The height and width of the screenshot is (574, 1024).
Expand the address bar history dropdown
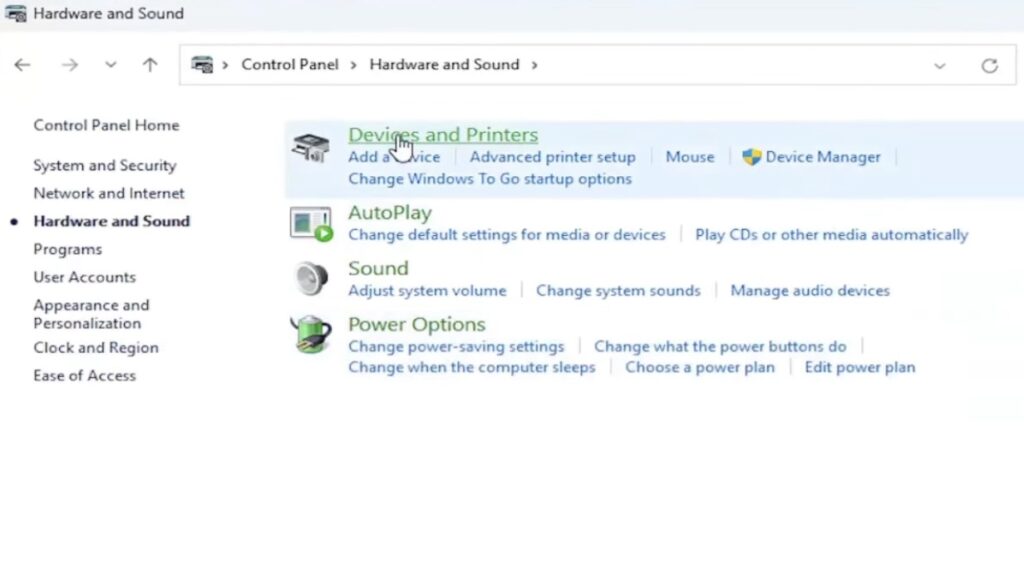click(940, 66)
